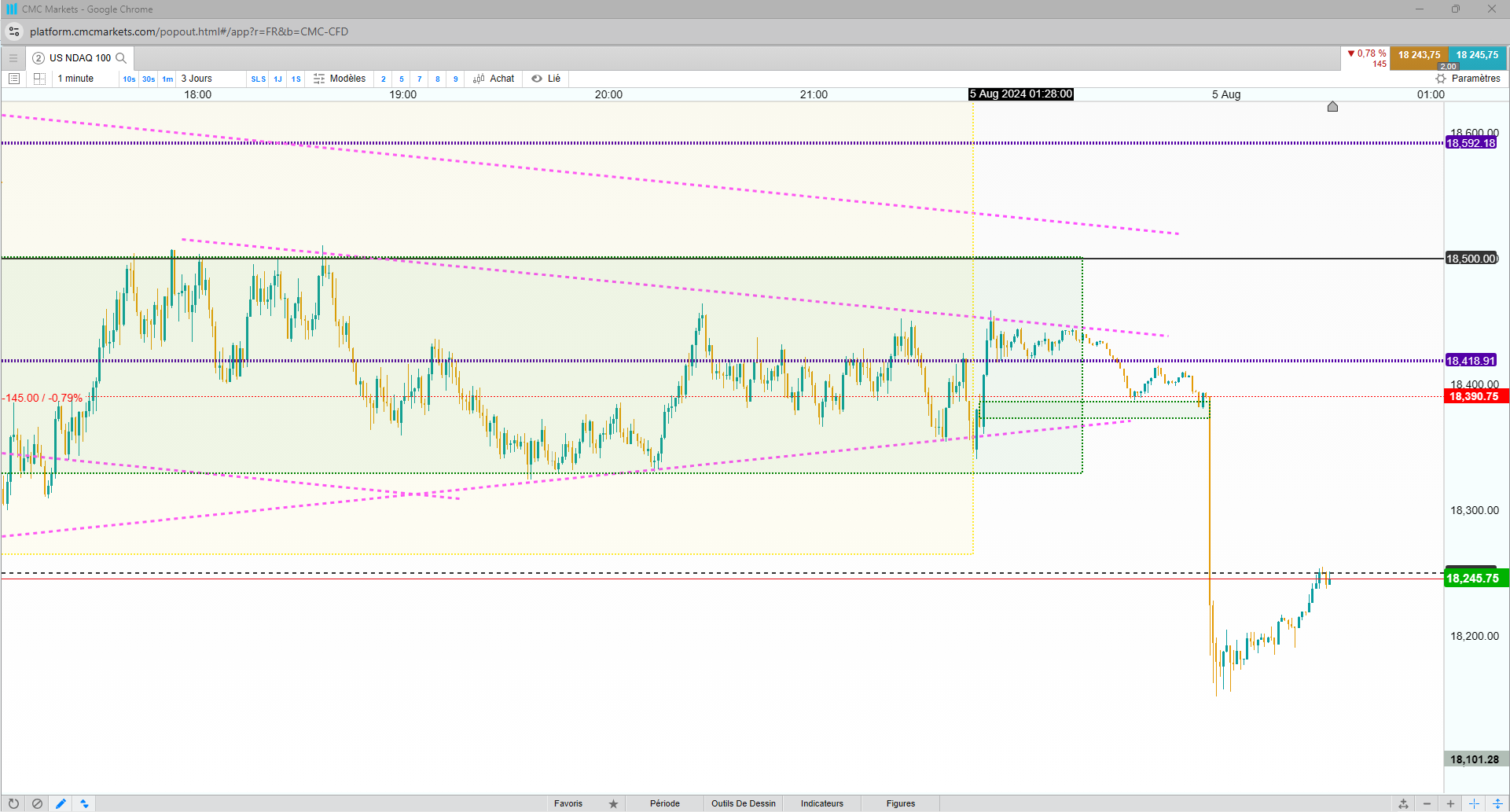Select the 1S period shortcut
This screenshot has height=812, width=1510.
pyautogui.click(x=296, y=79)
